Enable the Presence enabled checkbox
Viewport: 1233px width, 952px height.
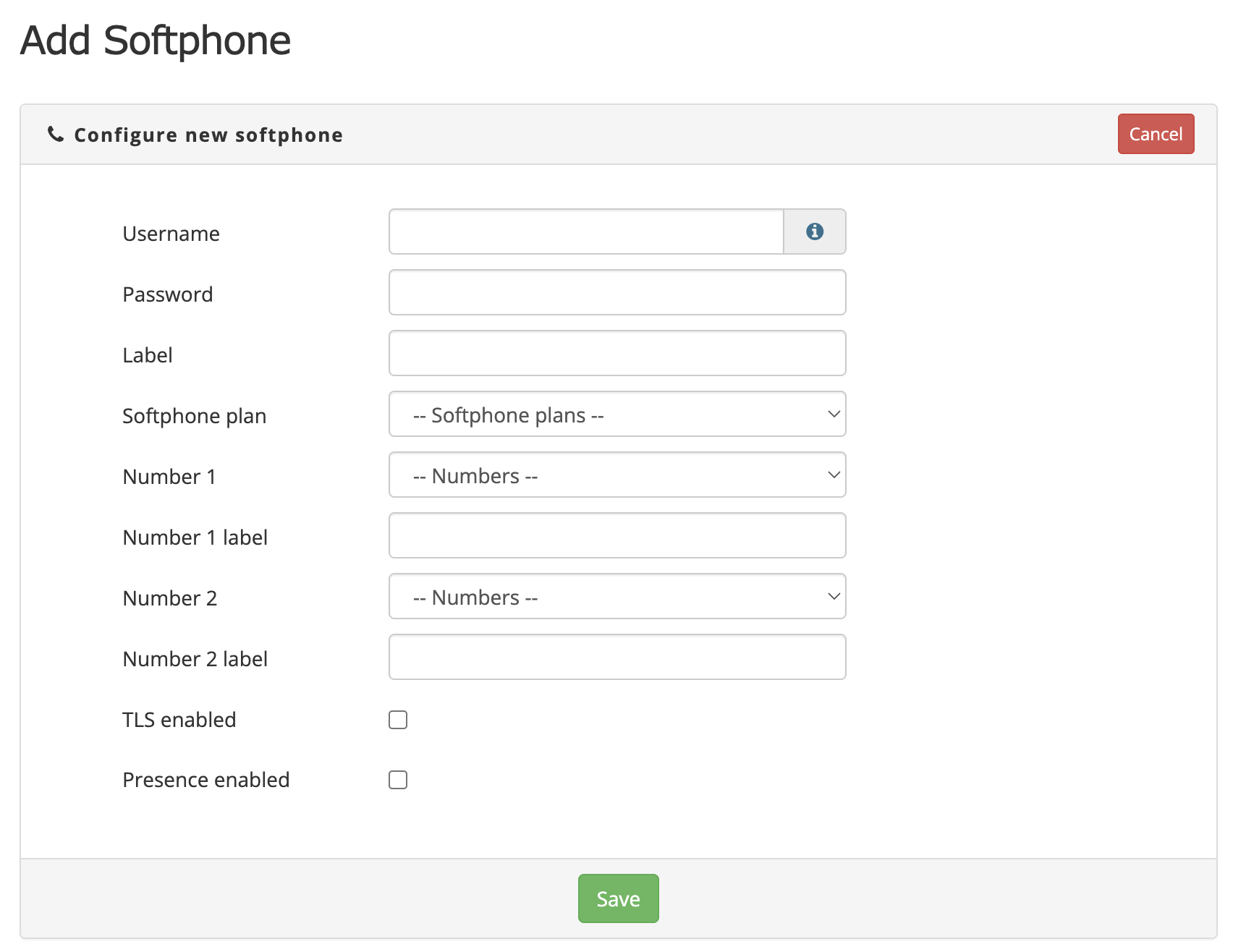397,779
